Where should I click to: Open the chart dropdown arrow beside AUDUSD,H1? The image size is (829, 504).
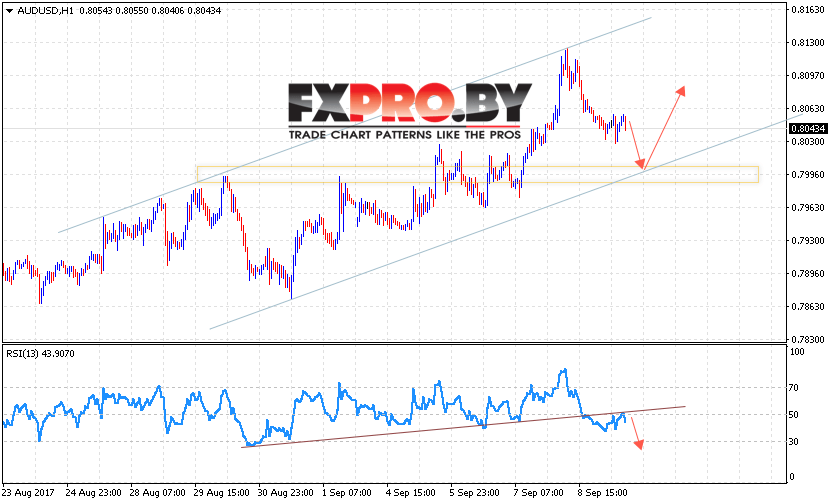click(9, 11)
